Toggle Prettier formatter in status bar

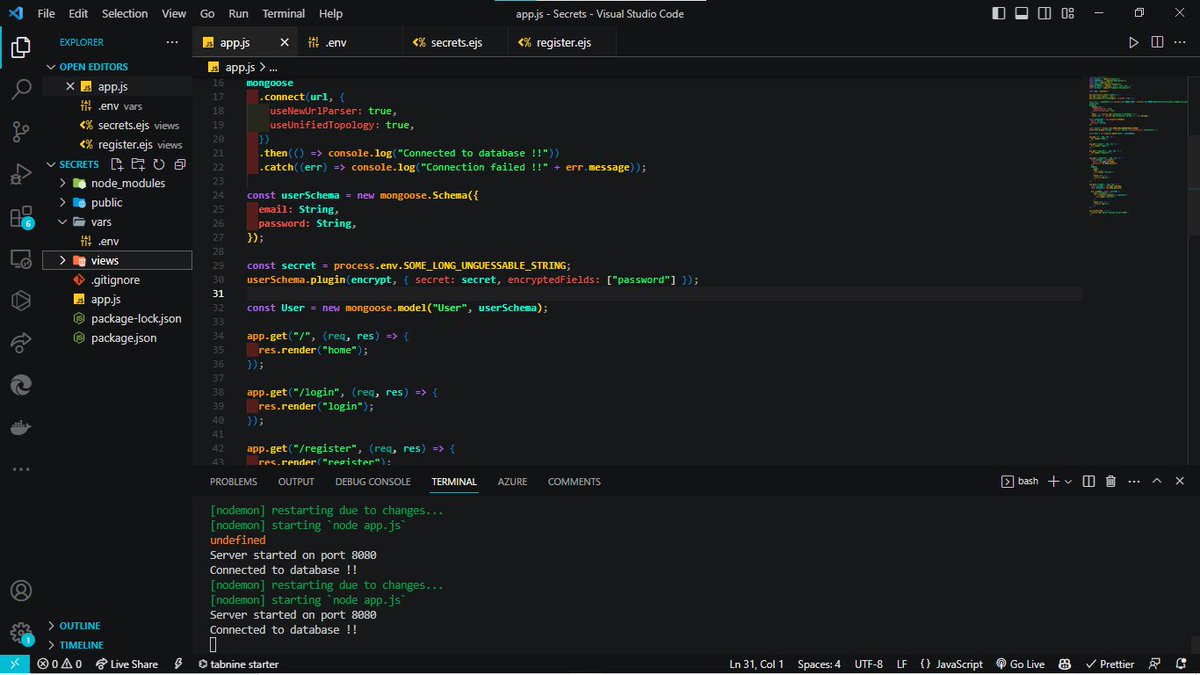(1108, 664)
